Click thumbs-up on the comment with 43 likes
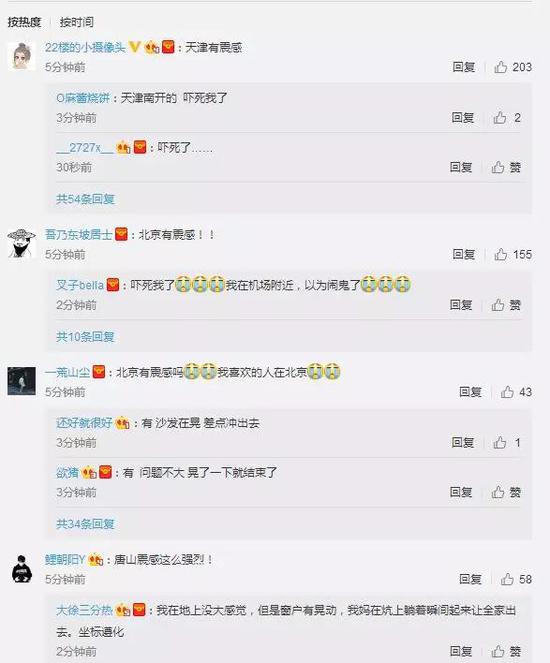The width and height of the screenshot is (550, 663). (x=507, y=392)
